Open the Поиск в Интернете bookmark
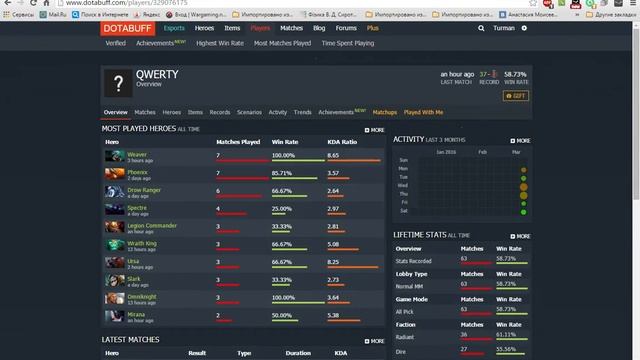Viewport: 640px width, 360px height. click(100, 15)
